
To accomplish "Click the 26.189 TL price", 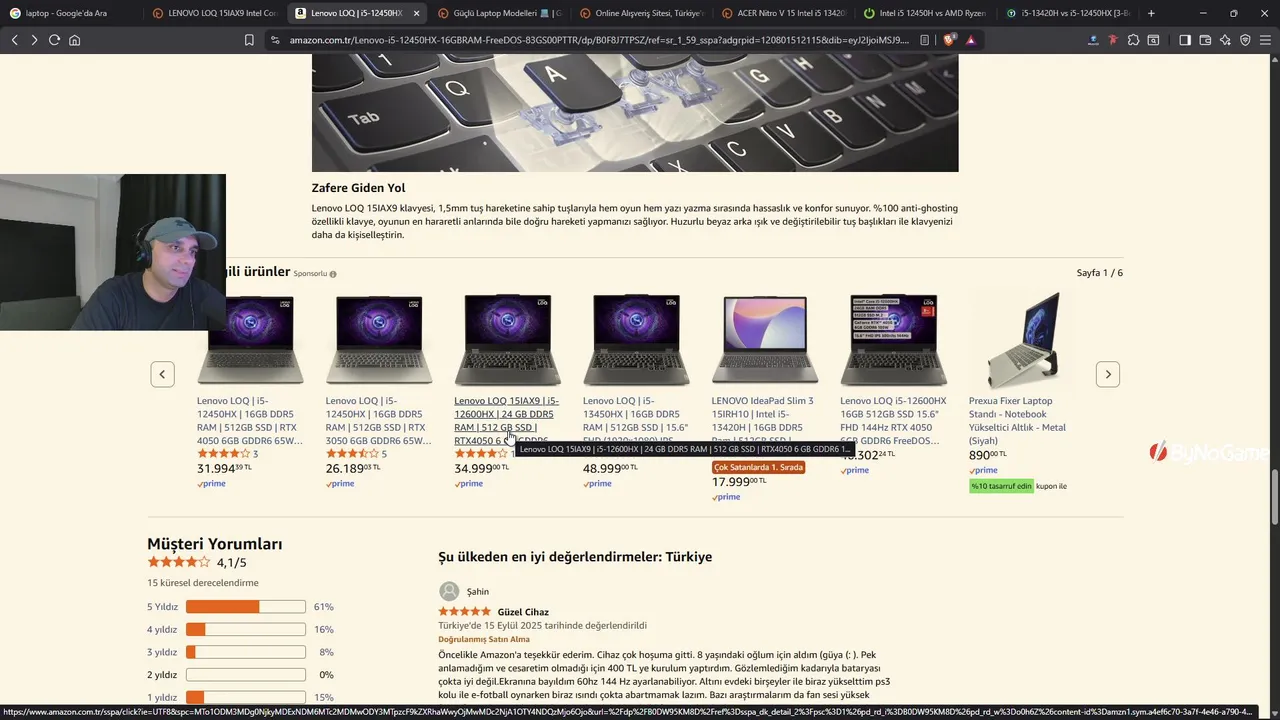I will 352,468.
